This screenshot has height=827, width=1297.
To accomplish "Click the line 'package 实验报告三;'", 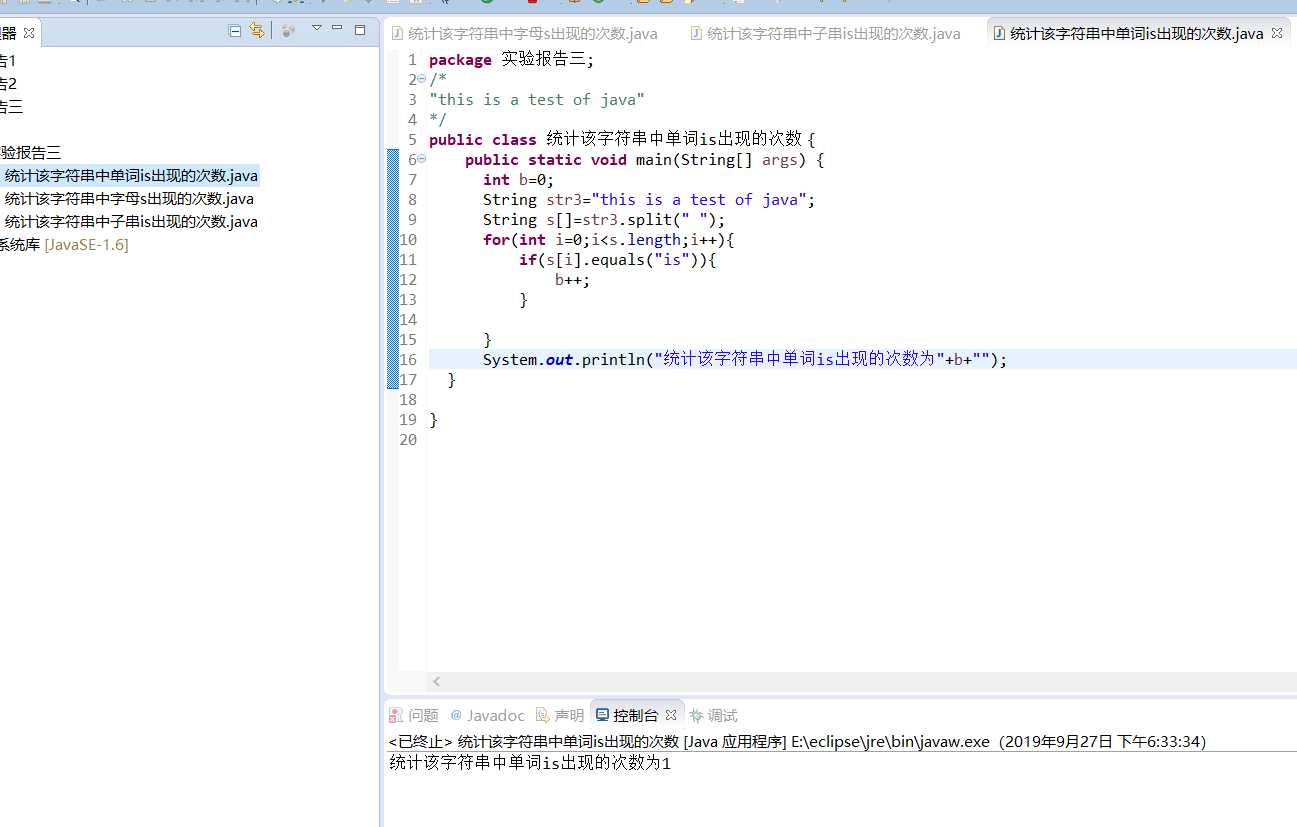I will pos(511,60).
